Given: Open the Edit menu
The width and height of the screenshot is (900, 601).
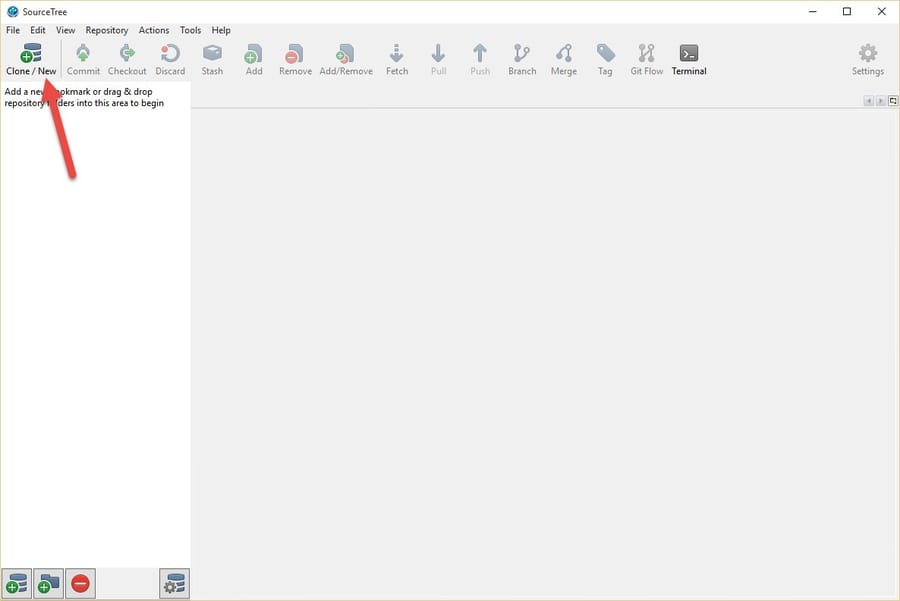Looking at the screenshot, I should [x=38, y=30].
